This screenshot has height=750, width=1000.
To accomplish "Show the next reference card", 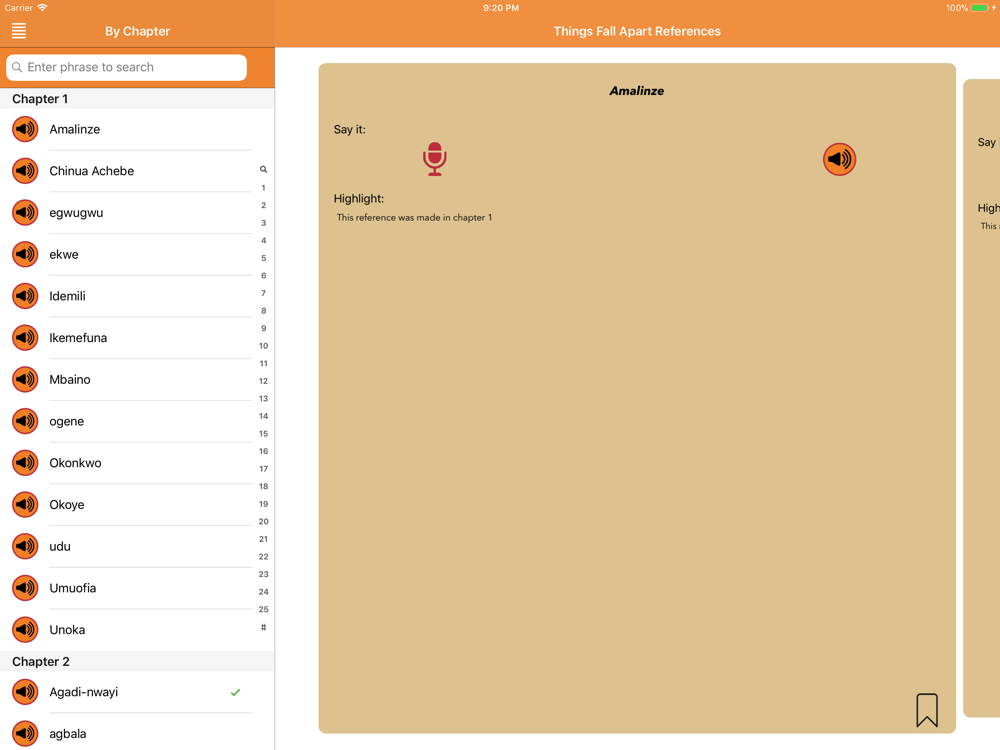I will [982, 398].
